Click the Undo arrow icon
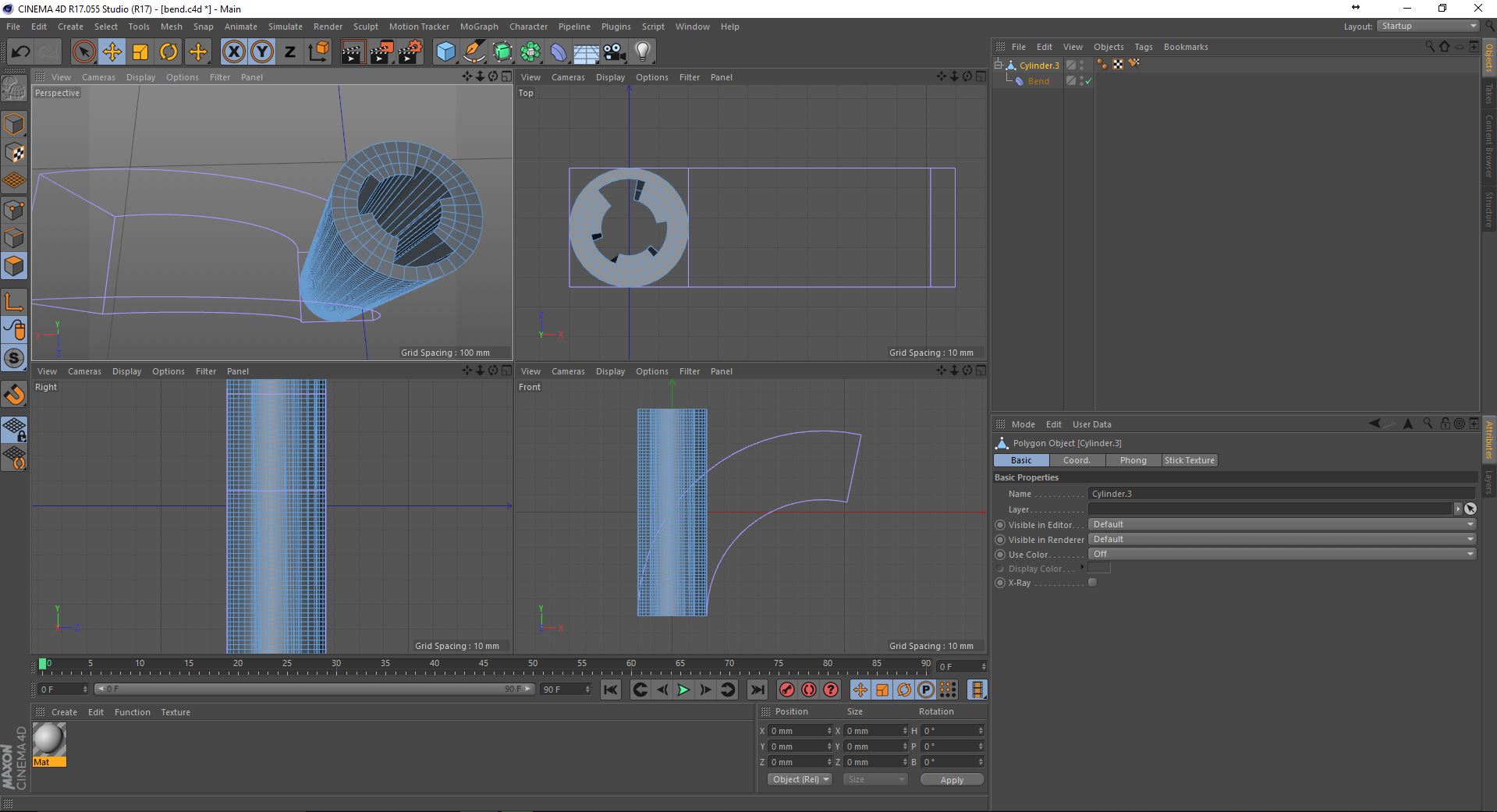Screen dimensions: 1497x812 pos(20,52)
